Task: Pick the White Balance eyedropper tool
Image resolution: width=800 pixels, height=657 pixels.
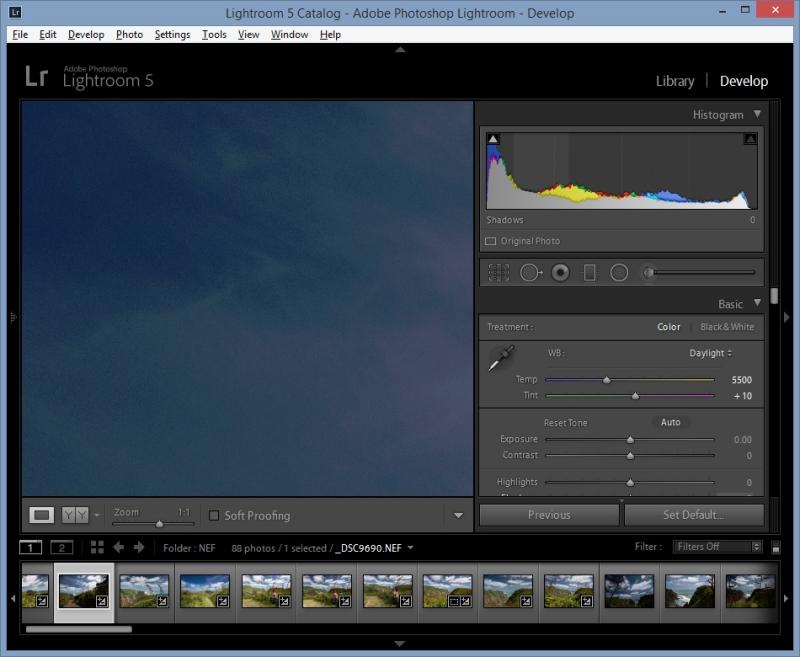Action: coord(501,358)
